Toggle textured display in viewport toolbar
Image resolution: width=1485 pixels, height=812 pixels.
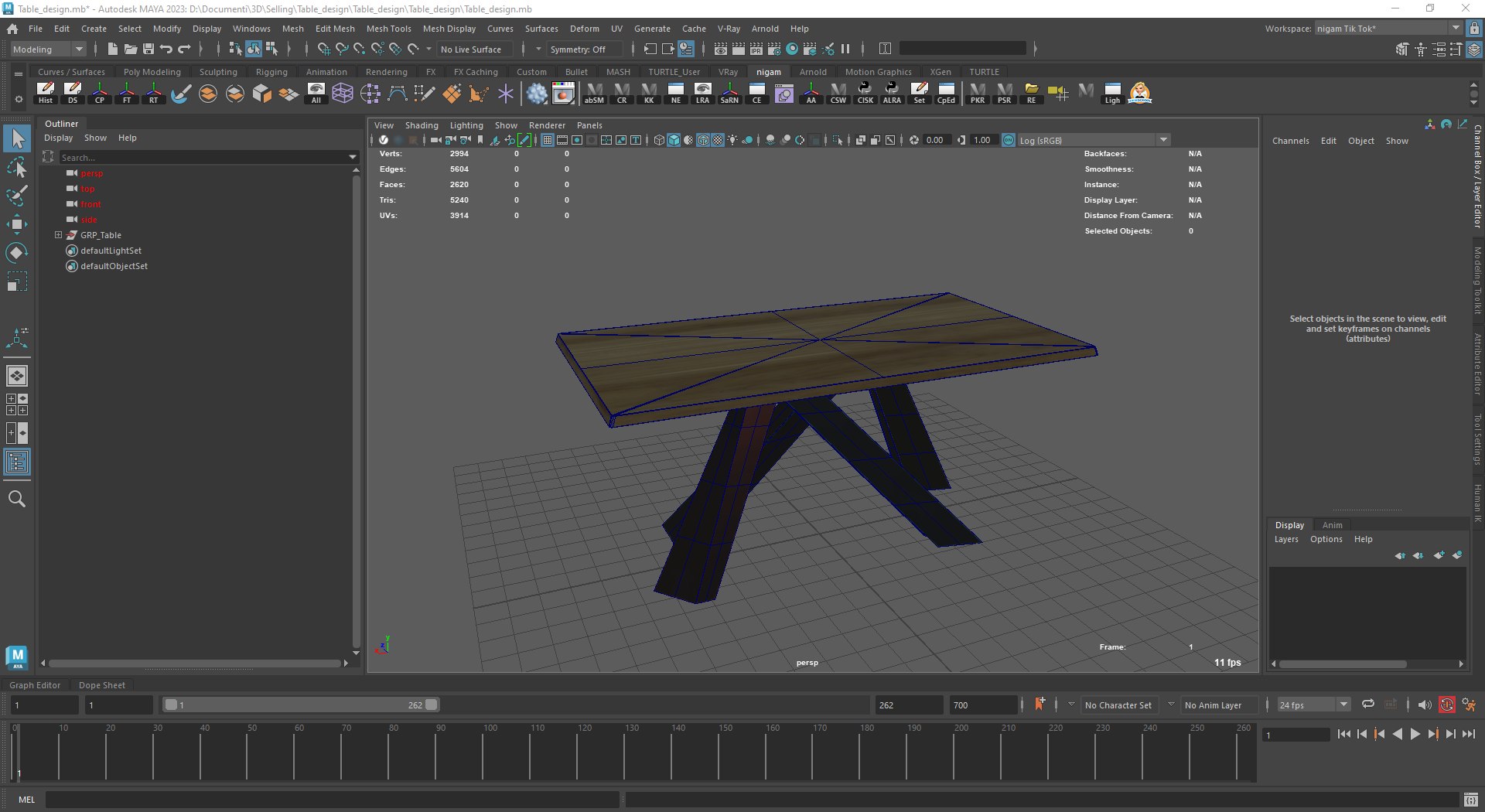coord(718,140)
